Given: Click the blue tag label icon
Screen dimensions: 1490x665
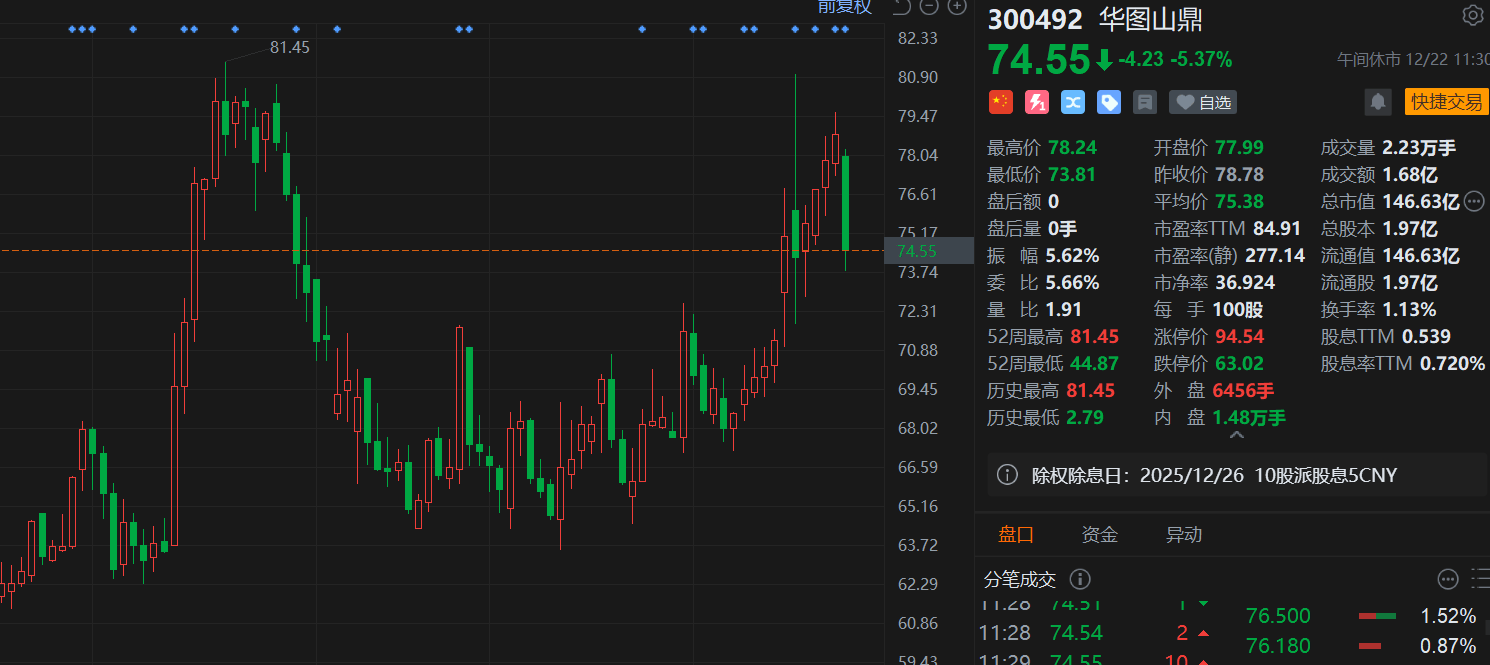Looking at the screenshot, I should point(1108,102).
